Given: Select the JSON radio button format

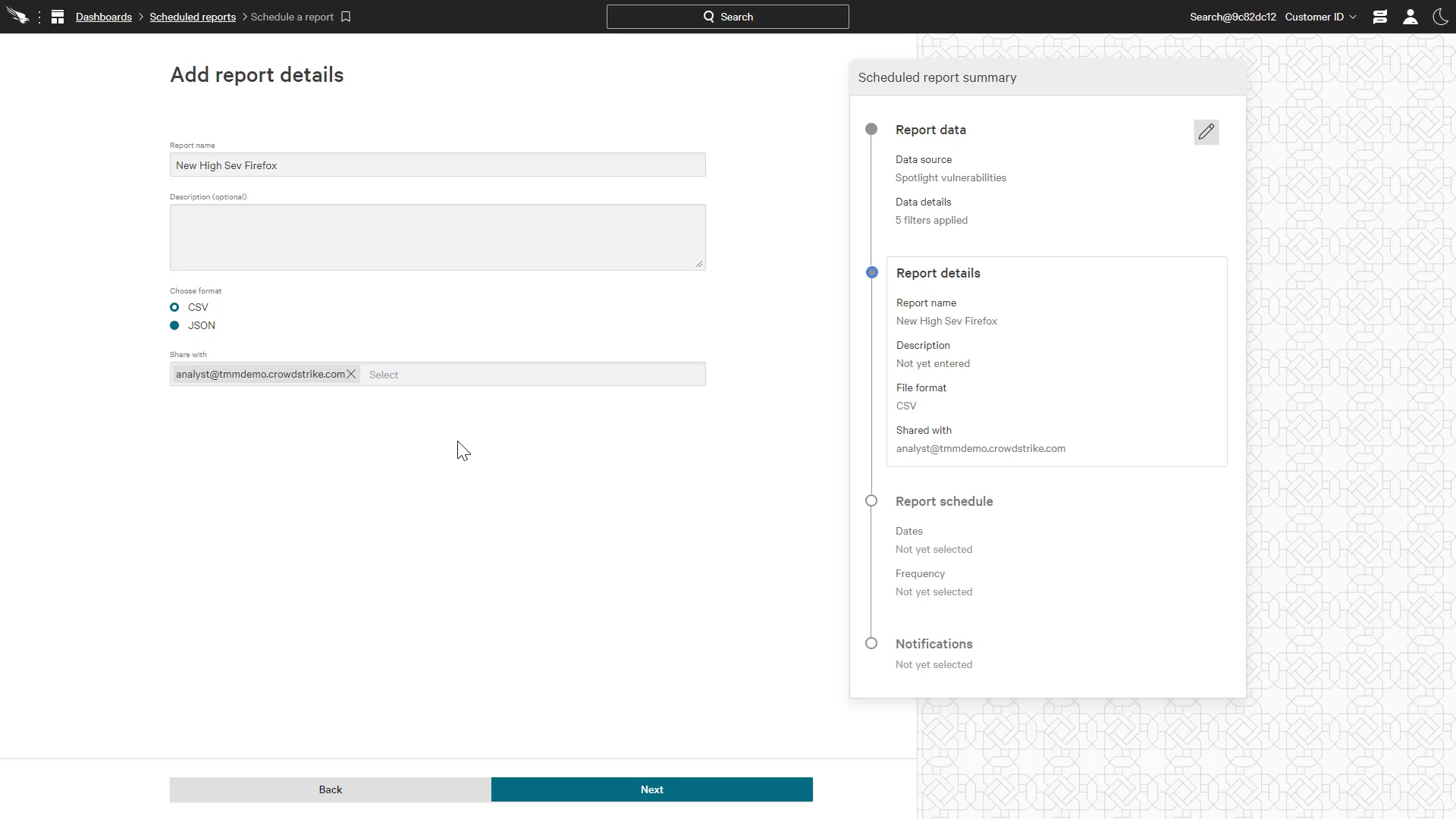Looking at the screenshot, I should click(x=175, y=325).
